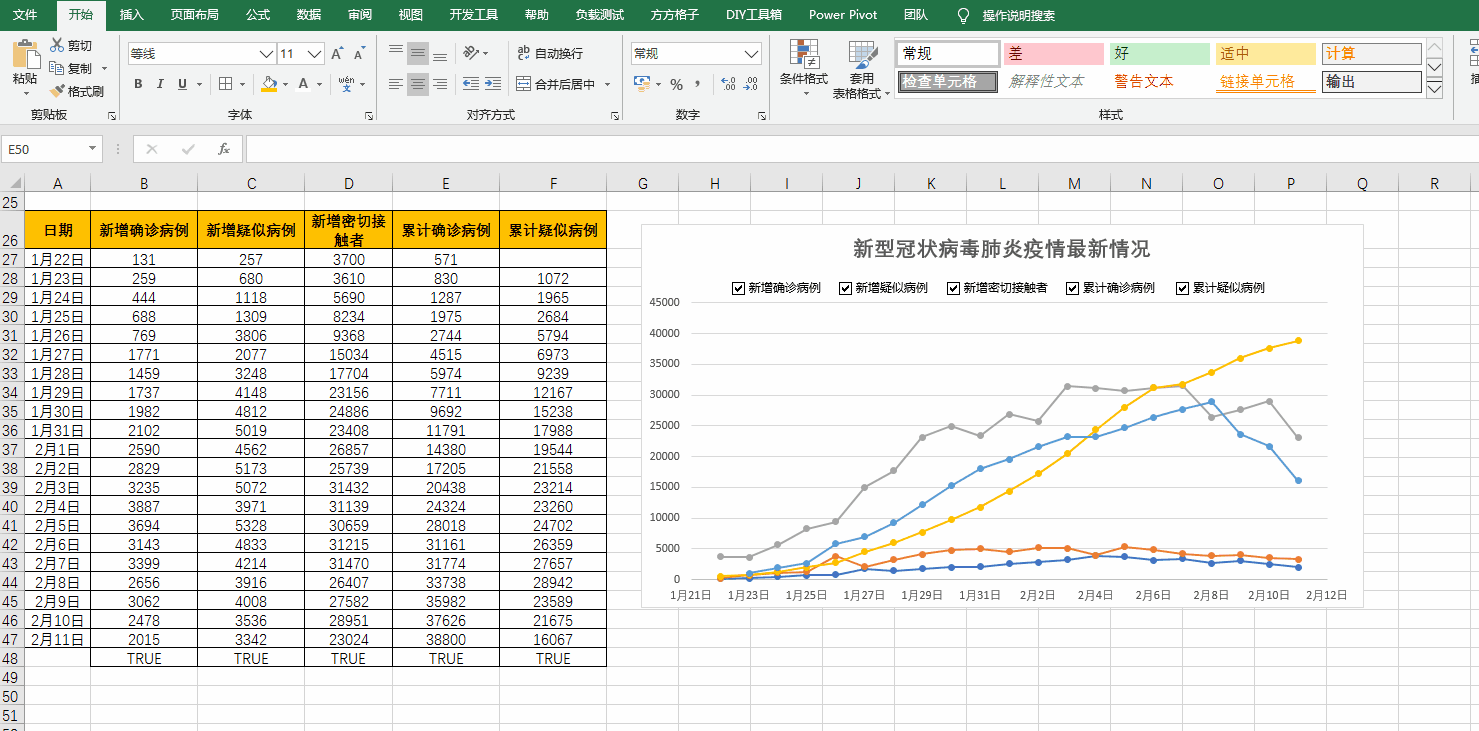Apply the 检查单元格 cell style
The width and height of the screenshot is (1479, 731).
click(x=948, y=82)
